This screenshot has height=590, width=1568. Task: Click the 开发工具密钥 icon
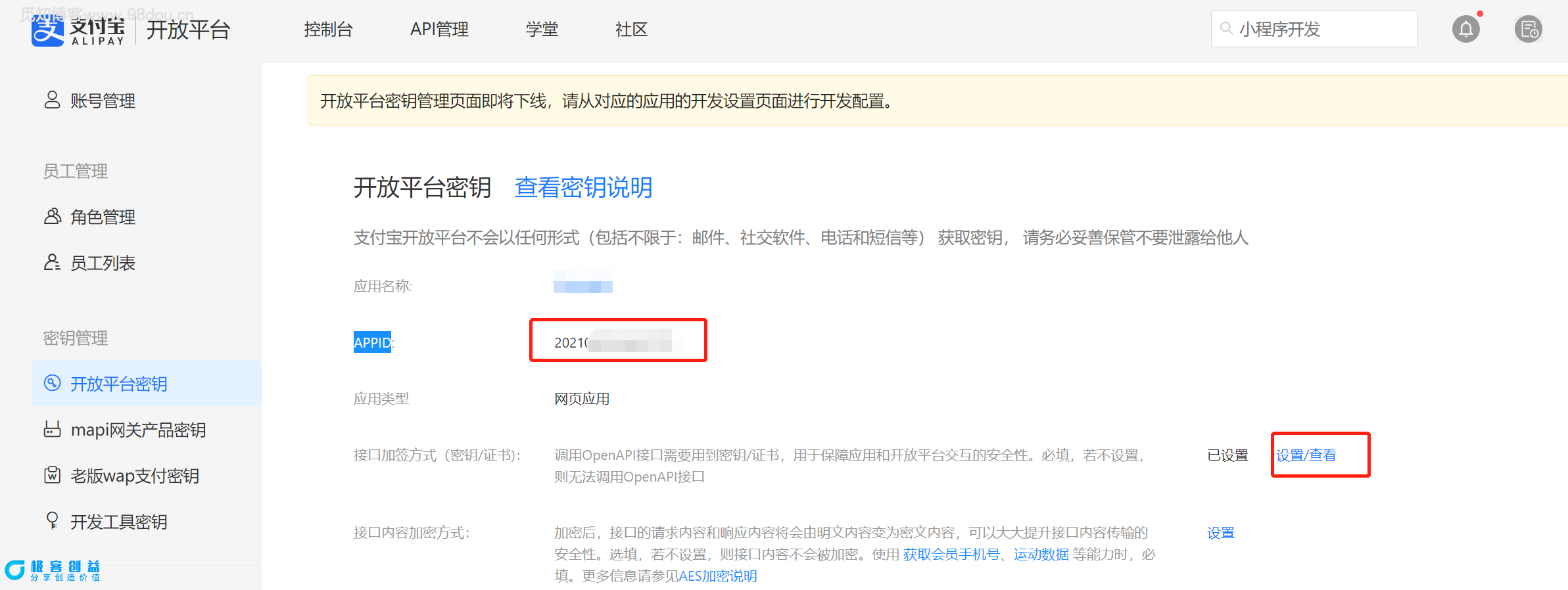coord(52,521)
